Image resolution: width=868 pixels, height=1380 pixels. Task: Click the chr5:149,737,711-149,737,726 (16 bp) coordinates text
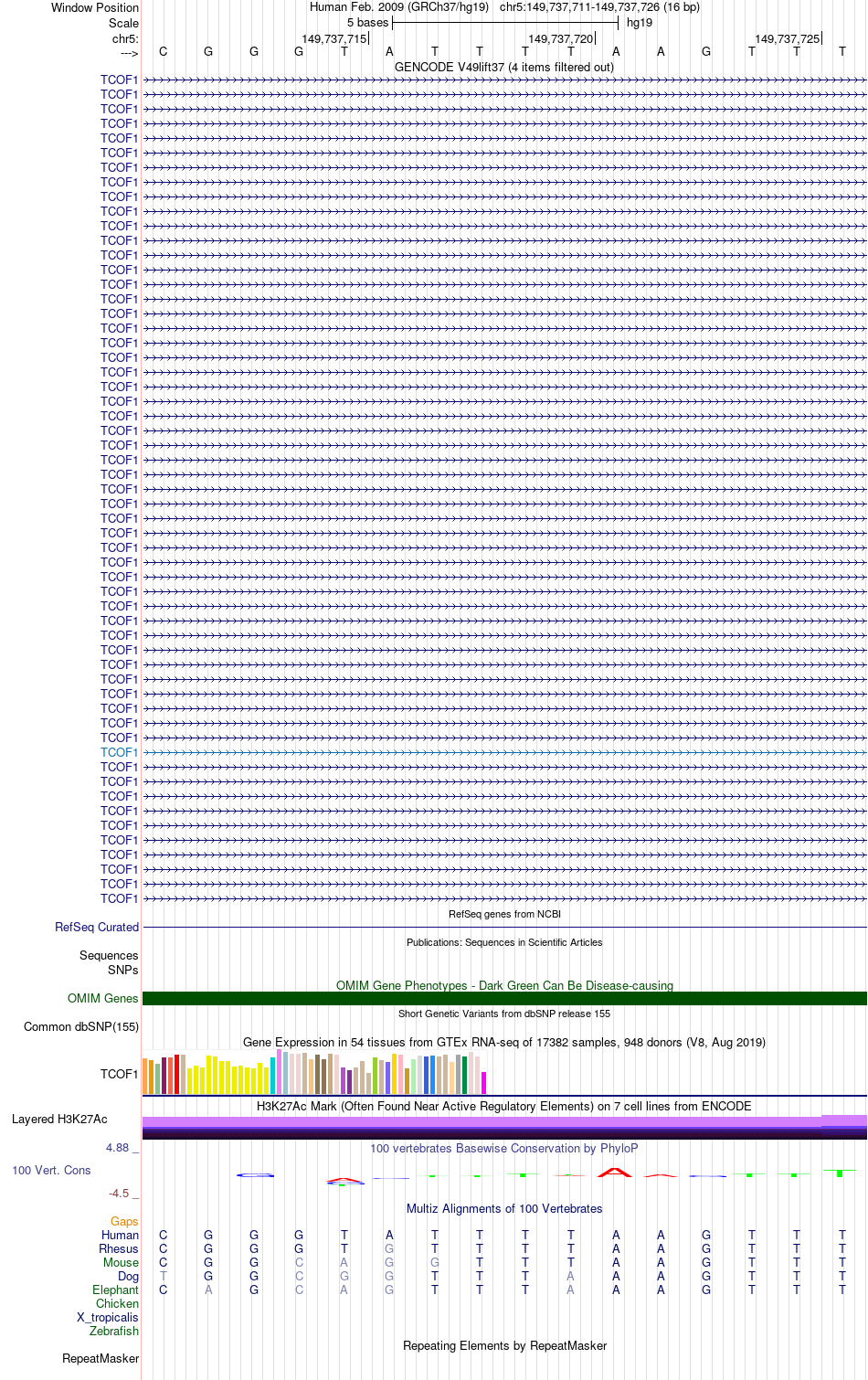[599, 6]
